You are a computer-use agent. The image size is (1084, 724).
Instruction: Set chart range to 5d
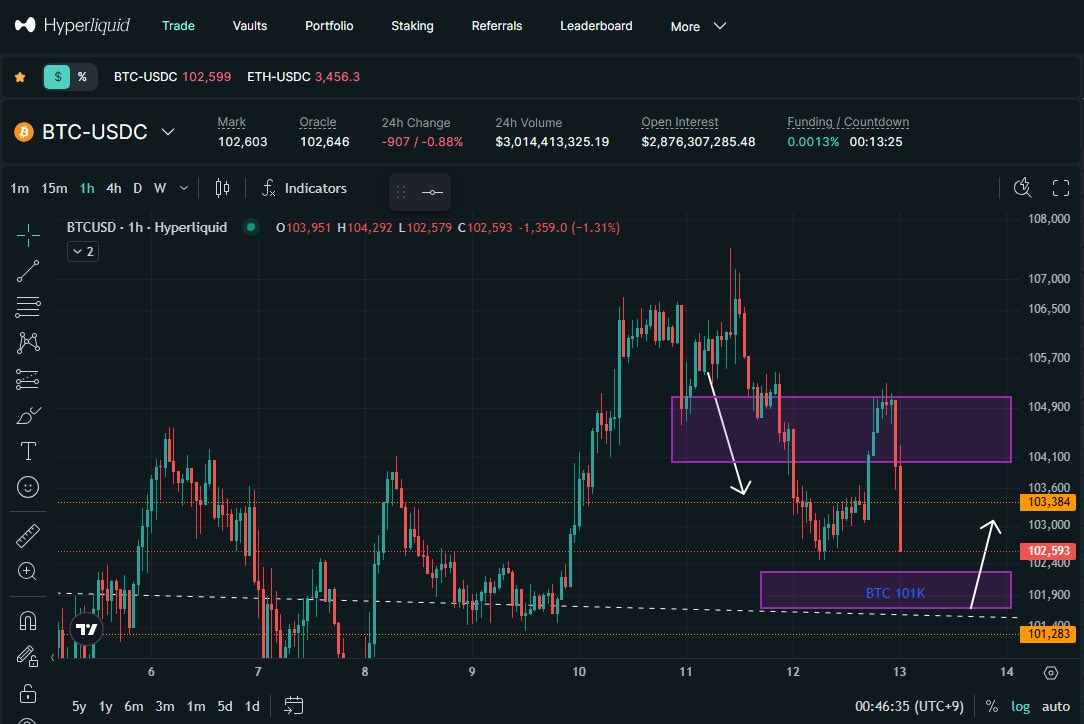click(225, 706)
